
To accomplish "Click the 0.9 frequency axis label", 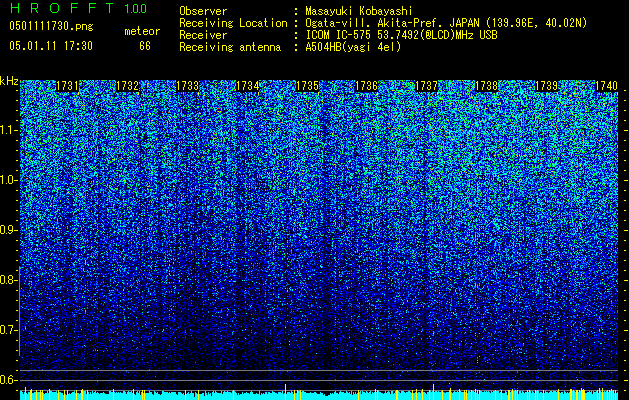I will tap(7, 230).
